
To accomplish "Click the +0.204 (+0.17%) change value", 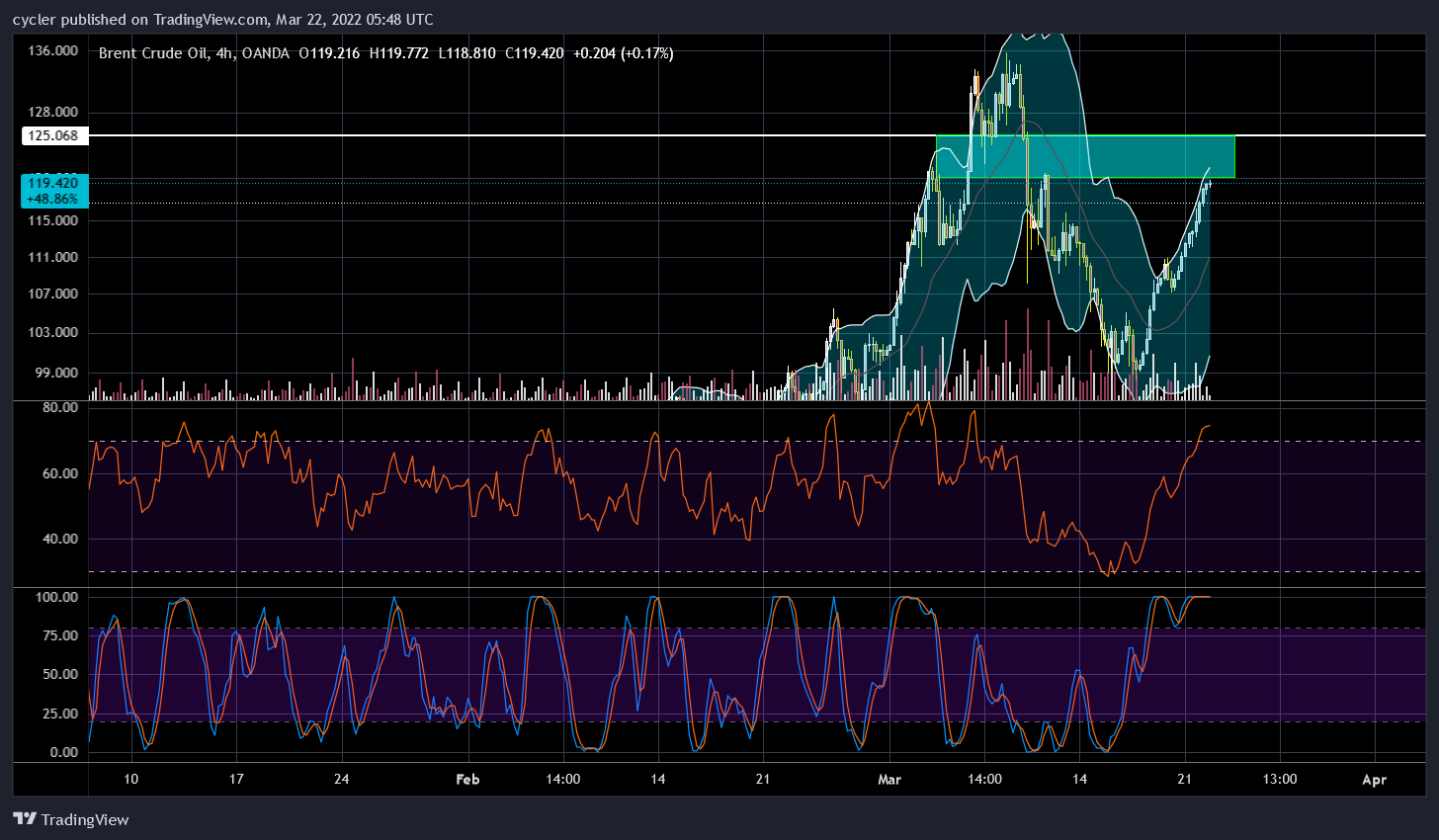I will coord(623,53).
